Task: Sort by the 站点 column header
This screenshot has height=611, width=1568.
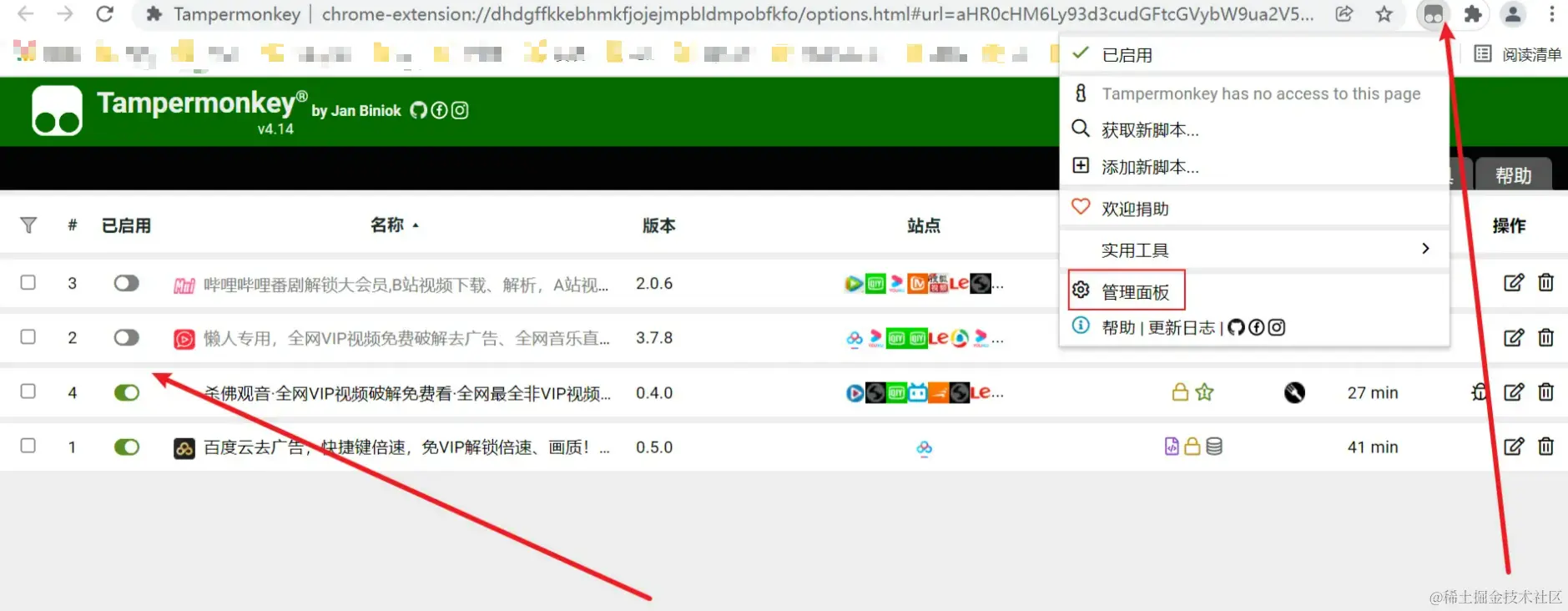Action: tap(924, 225)
